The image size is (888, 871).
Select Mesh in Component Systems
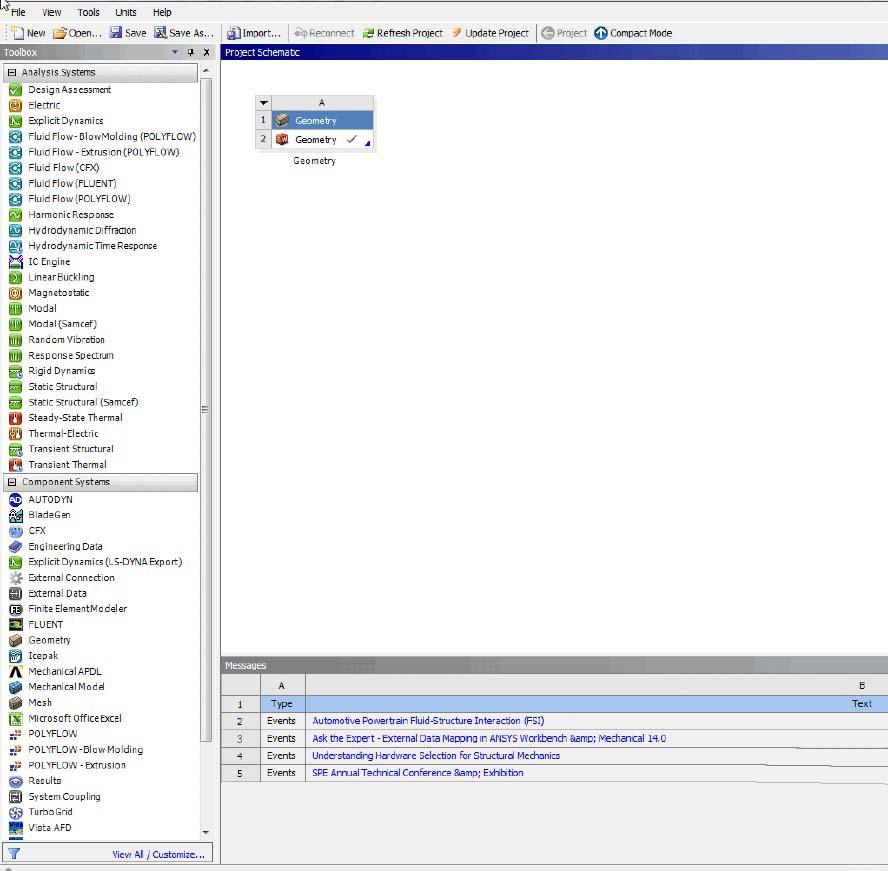pyautogui.click(x=40, y=702)
